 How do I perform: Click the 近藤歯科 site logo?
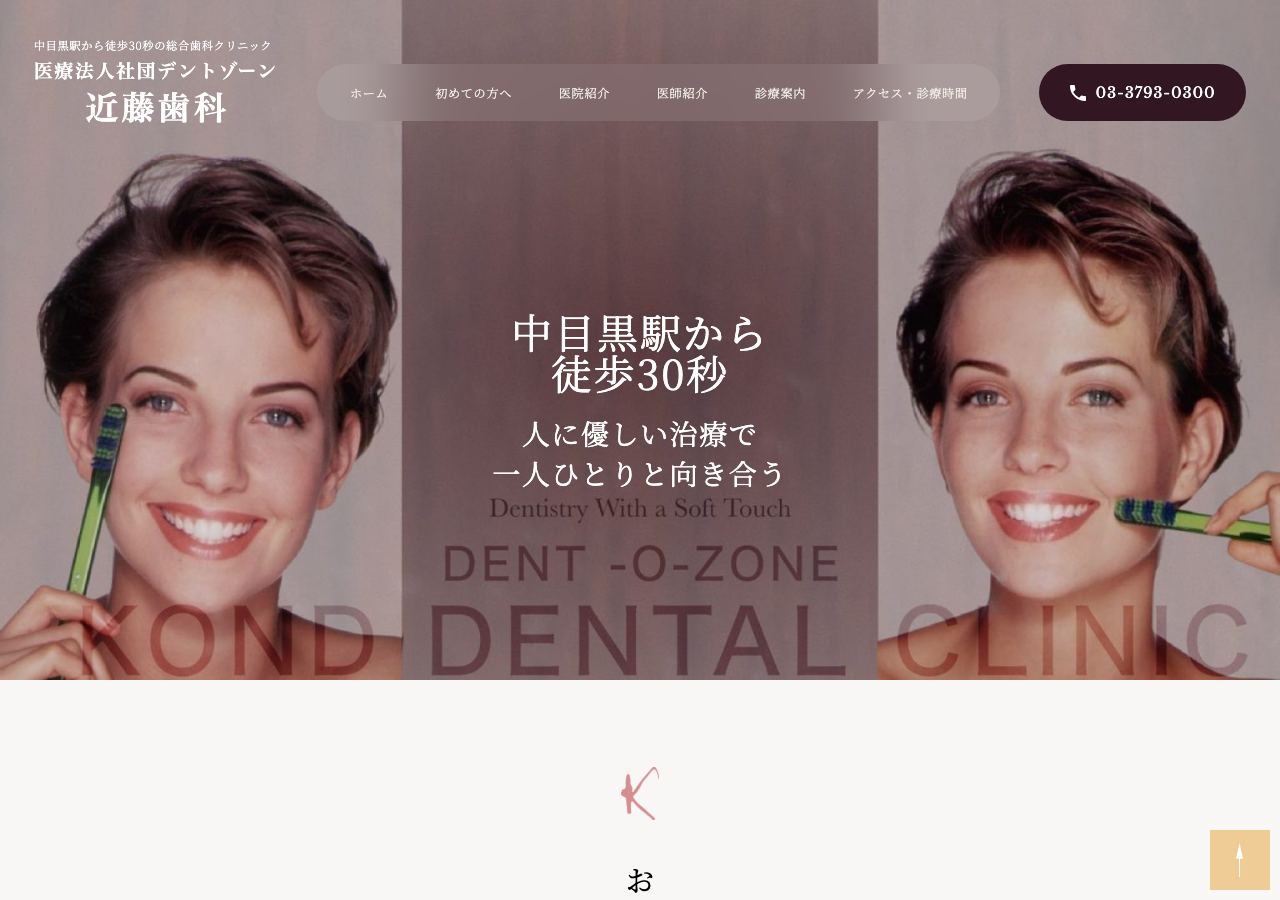(156, 108)
